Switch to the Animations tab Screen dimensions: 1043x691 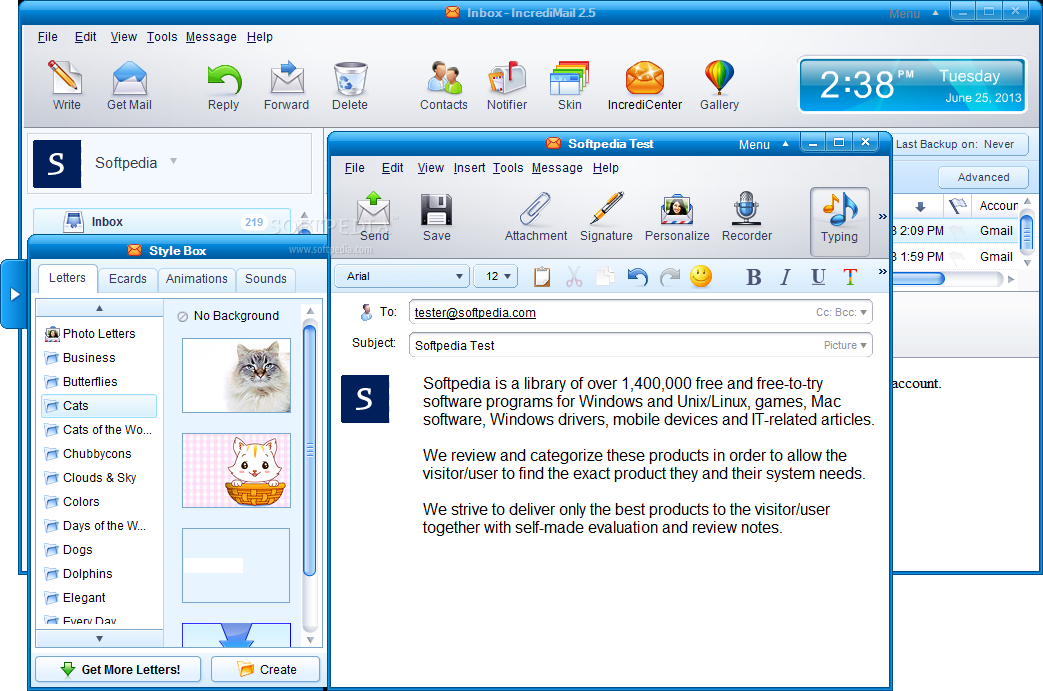pyautogui.click(x=196, y=279)
